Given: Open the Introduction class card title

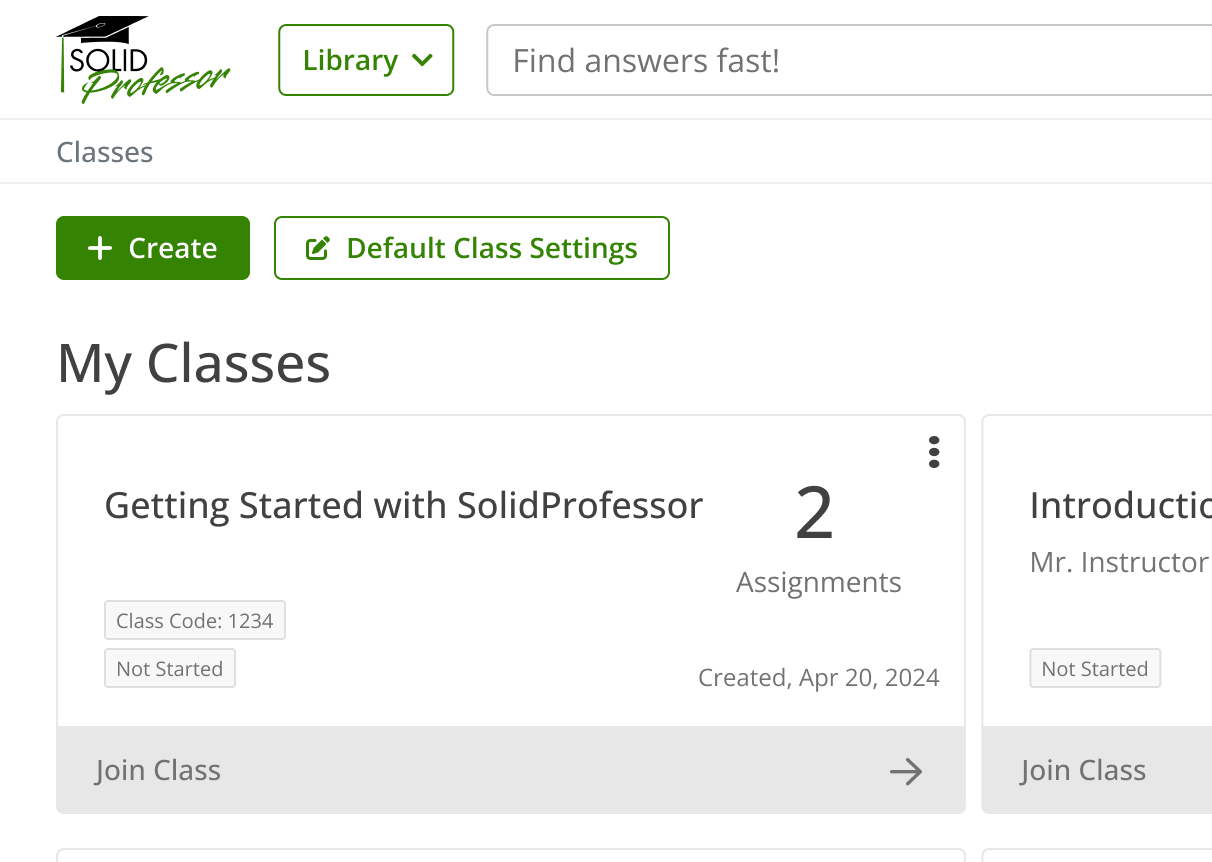Looking at the screenshot, I should 1120,506.
